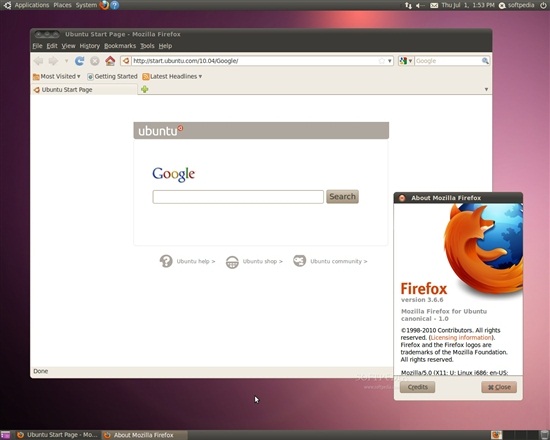Open the mail indicator envelope
Viewport: 550px width, 440px height.
pyautogui.click(x=434, y=5)
